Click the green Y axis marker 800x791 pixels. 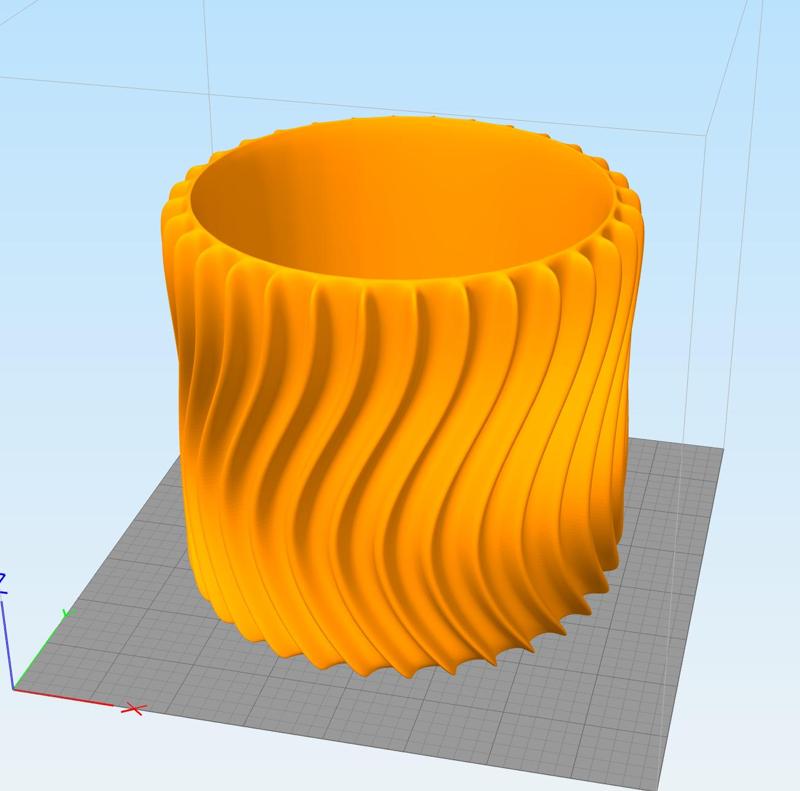pos(67,612)
